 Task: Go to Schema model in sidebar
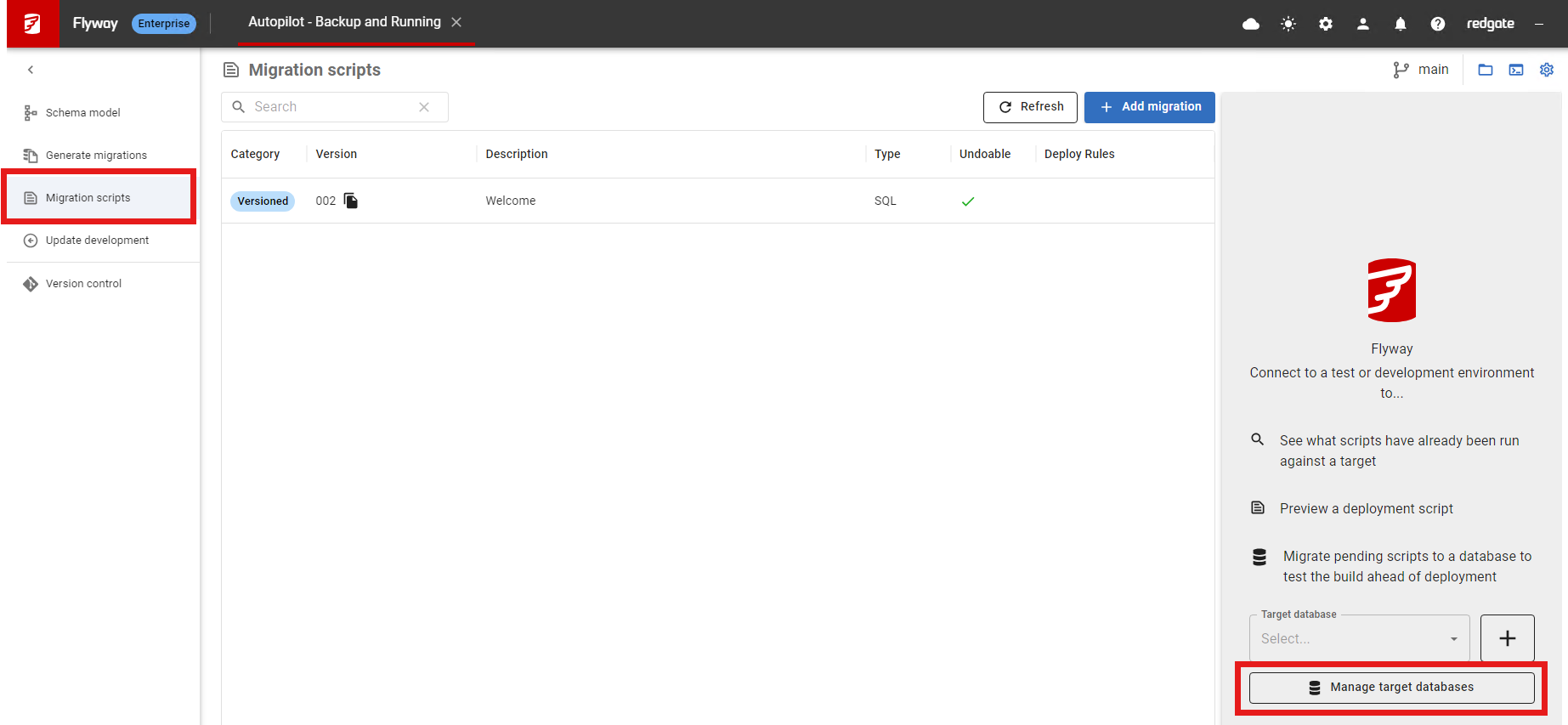pos(82,112)
